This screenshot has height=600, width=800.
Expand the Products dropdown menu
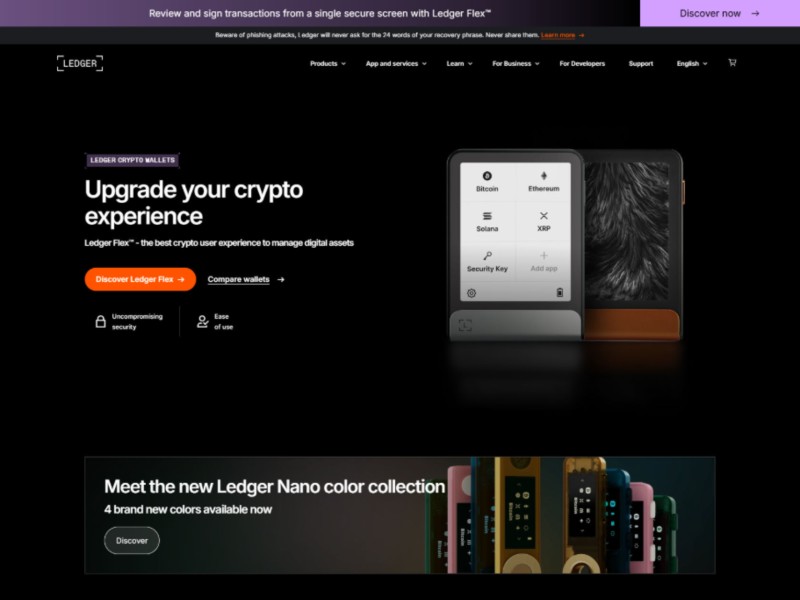pyautogui.click(x=328, y=64)
